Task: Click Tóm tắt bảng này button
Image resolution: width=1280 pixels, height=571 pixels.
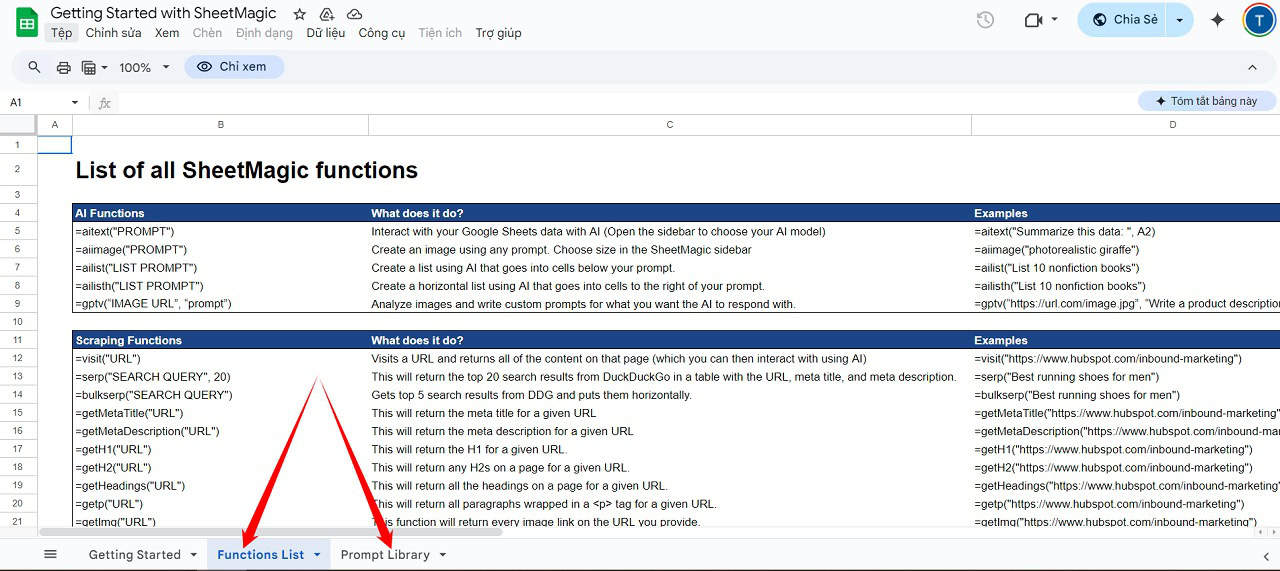Action: coord(1207,101)
